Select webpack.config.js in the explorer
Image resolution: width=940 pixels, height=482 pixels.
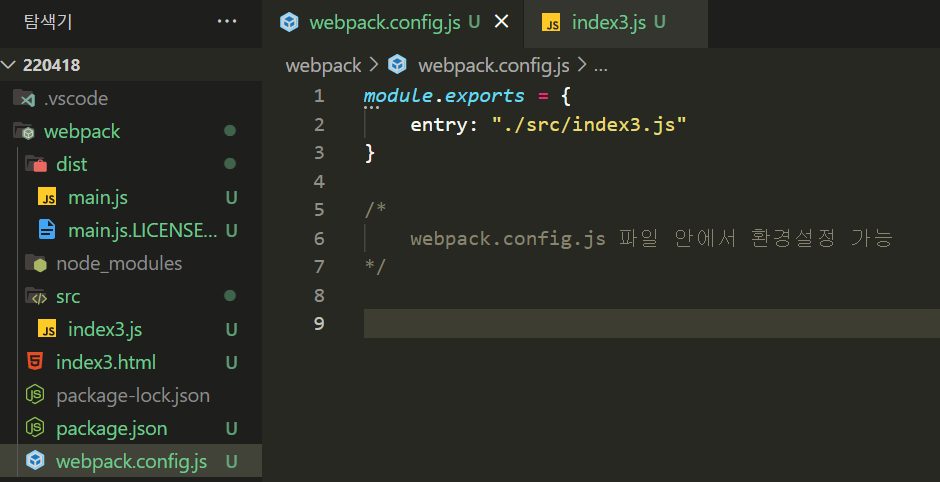[x=131, y=461]
